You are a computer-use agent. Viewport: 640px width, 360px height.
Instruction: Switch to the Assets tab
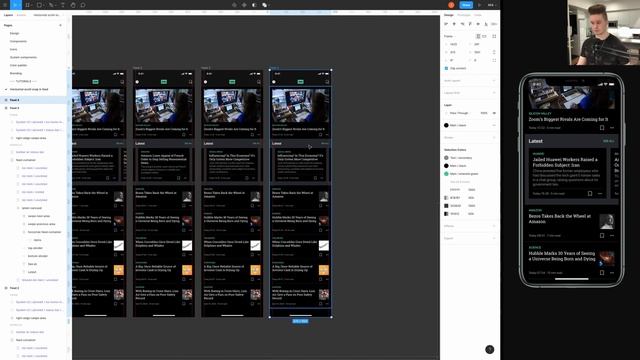(x=21, y=15)
